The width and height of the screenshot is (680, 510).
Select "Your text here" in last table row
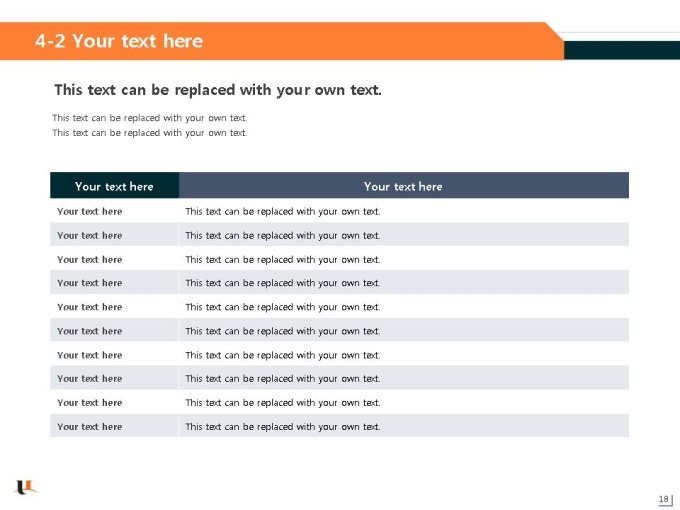(x=90, y=426)
